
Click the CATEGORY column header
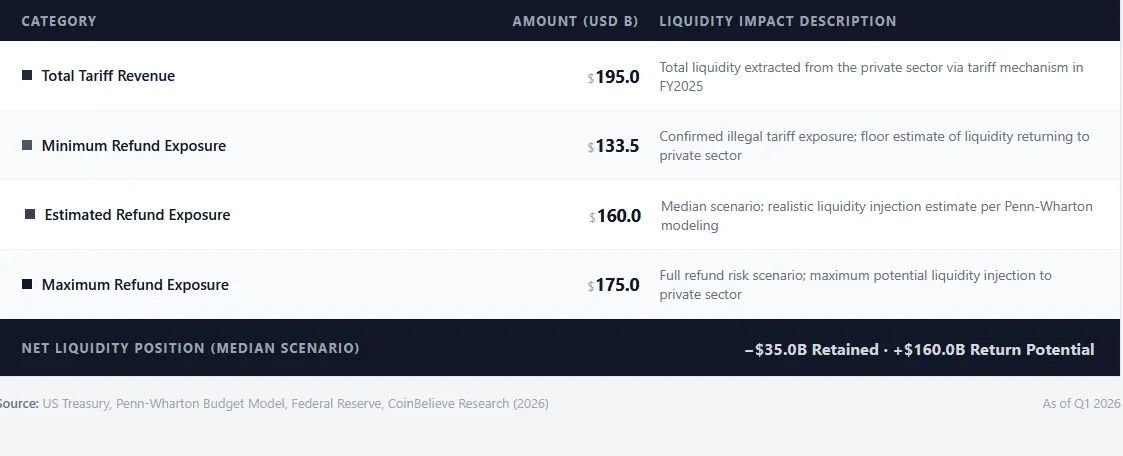point(59,21)
